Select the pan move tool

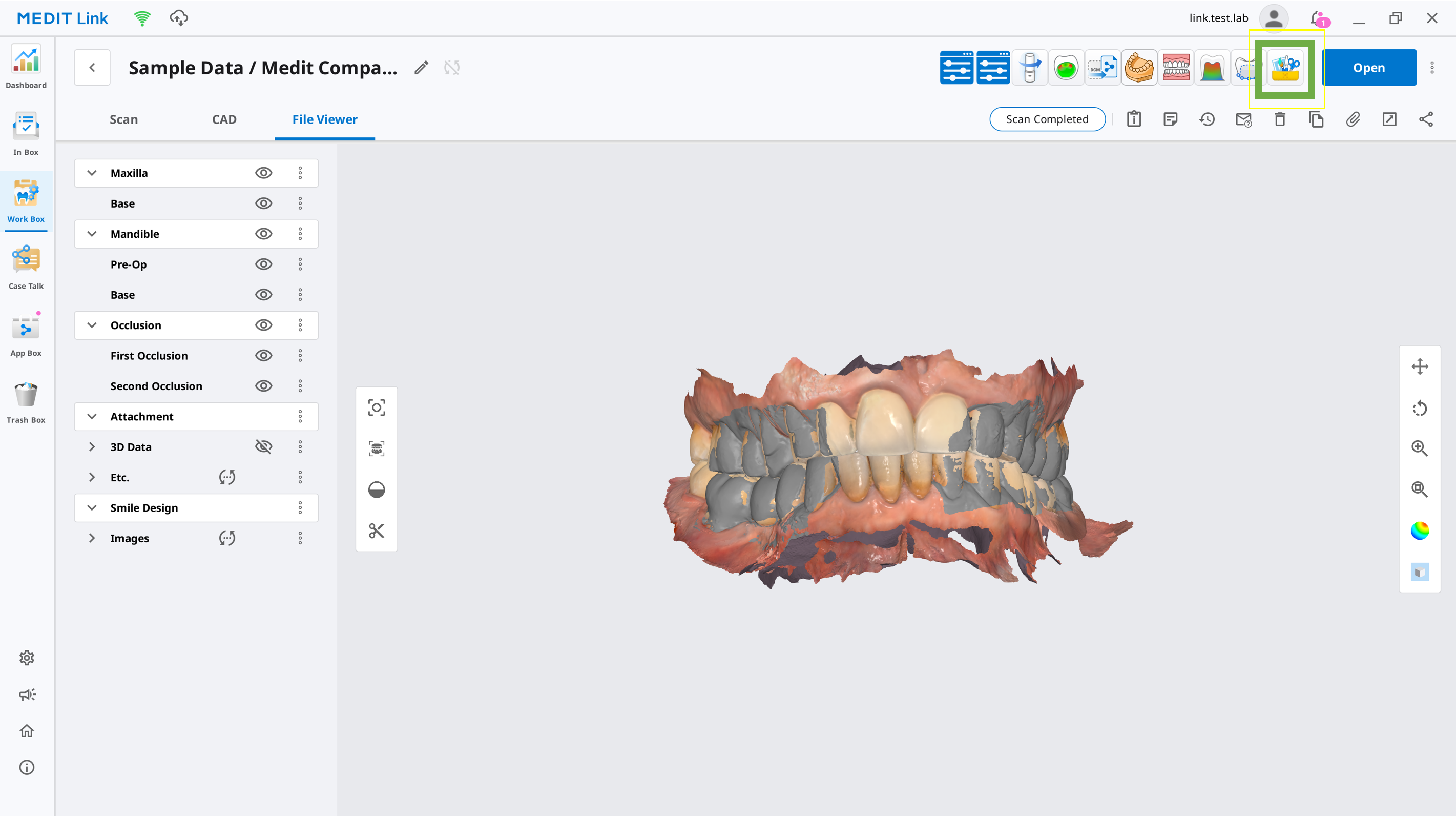pos(1420,366)
